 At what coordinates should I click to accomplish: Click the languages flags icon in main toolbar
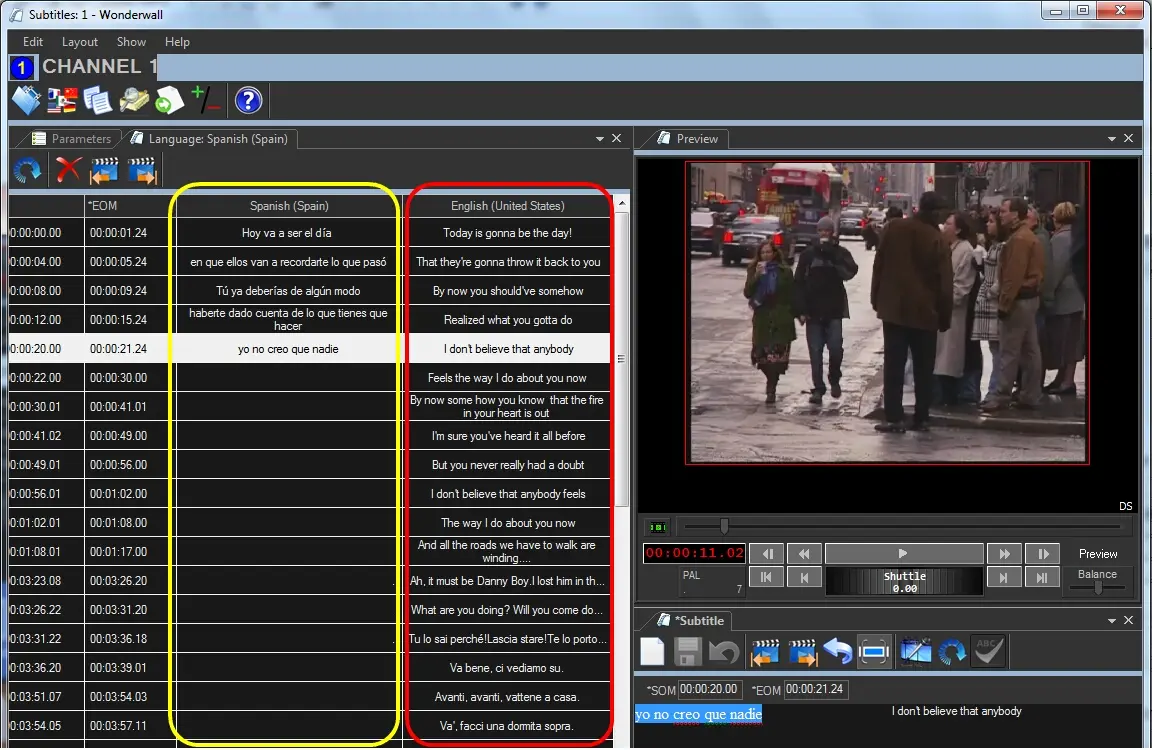[x=62, y=100]
